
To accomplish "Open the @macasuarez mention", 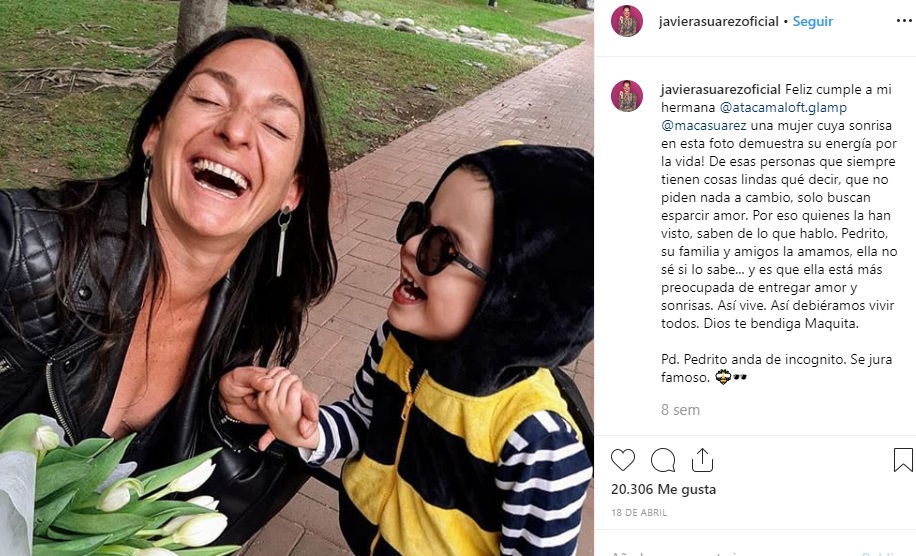I will (x=704, y=126).
